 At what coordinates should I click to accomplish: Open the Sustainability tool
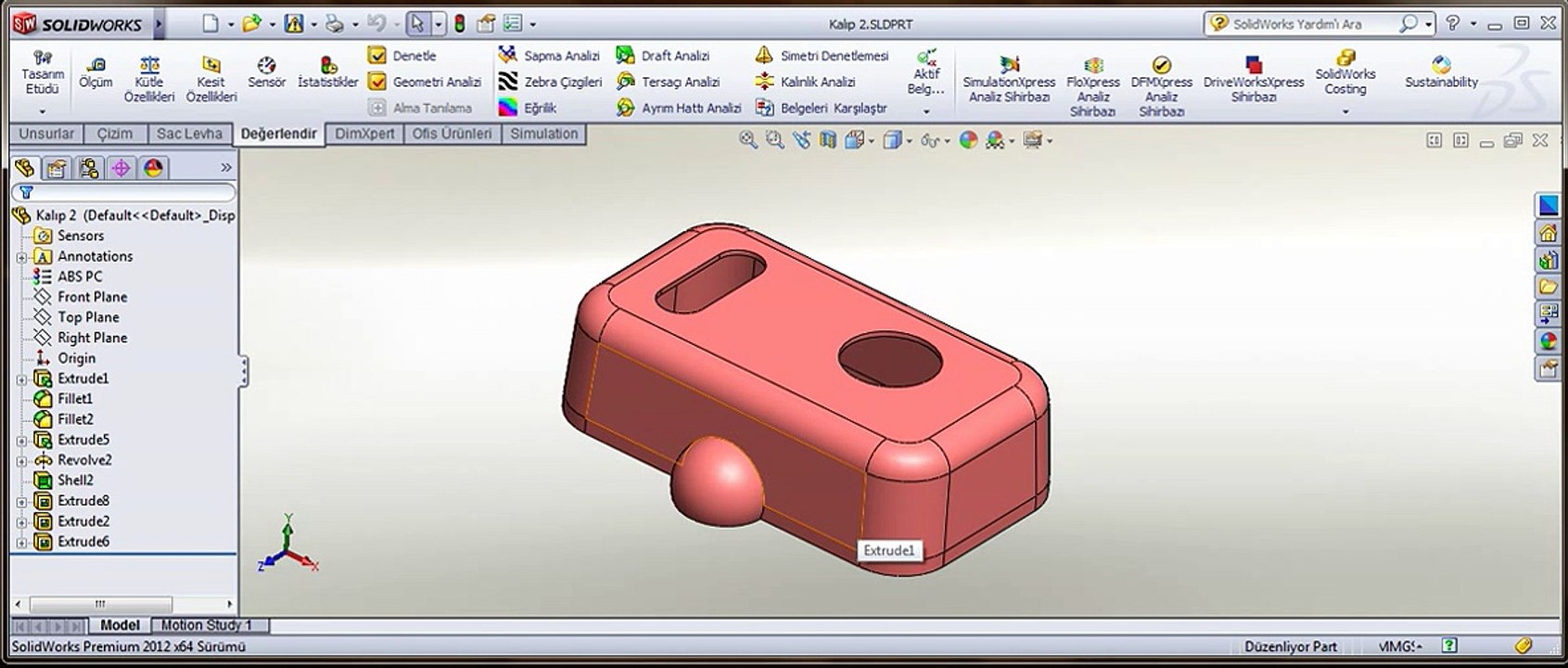[1441, 72]
